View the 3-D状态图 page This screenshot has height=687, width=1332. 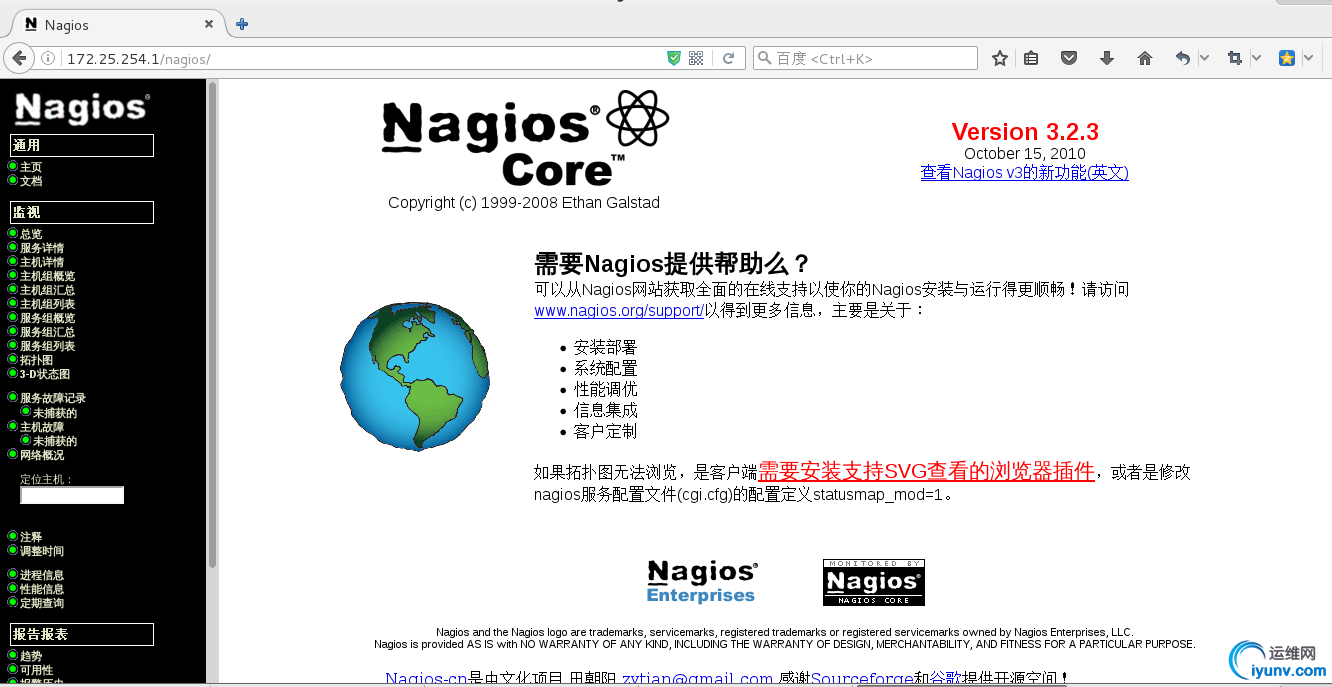point(45,374)
